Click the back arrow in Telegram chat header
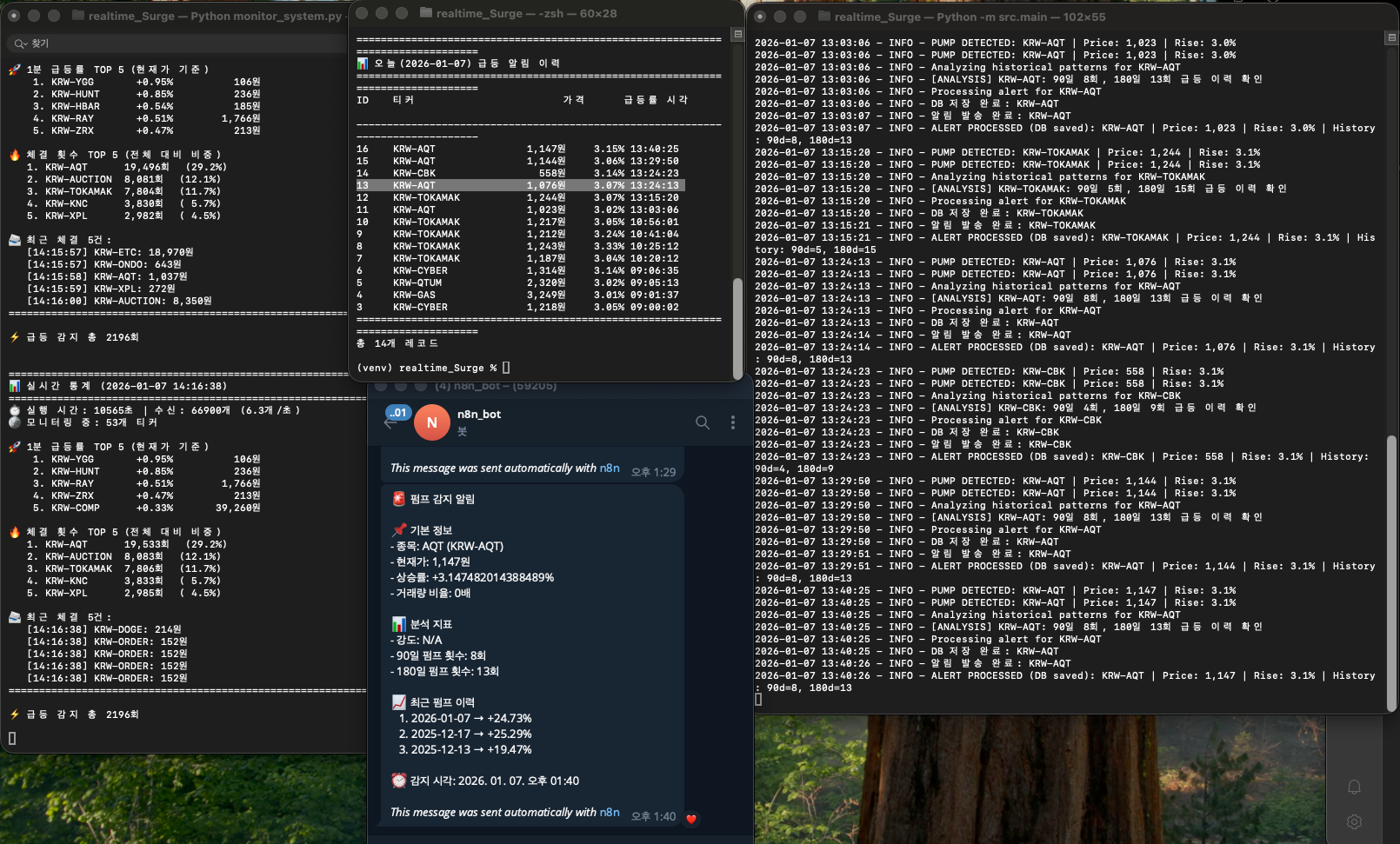 point(390,423)
